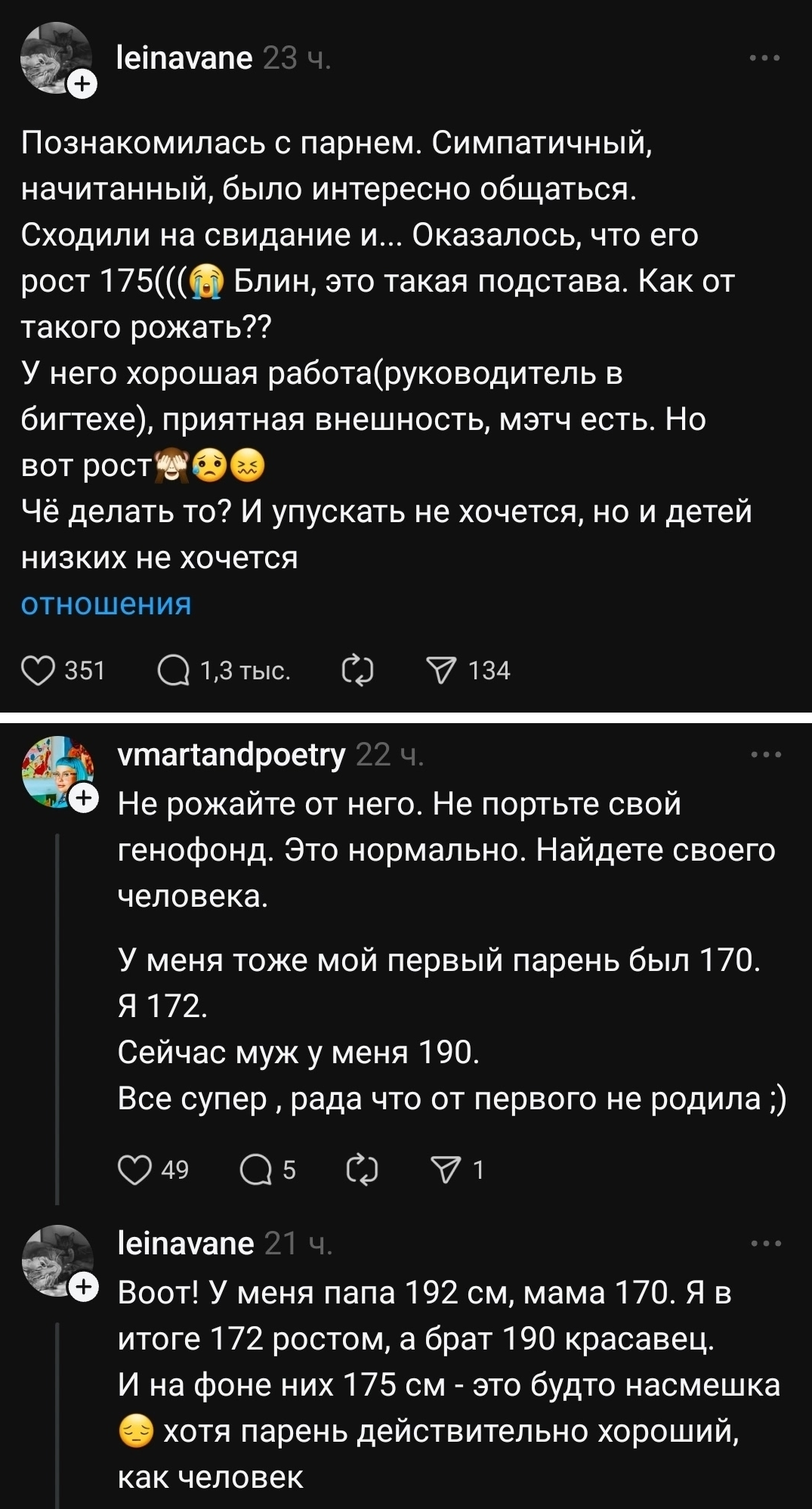Share the main post showing 134 shares
This screenshot has width=812, height=1509.
tap(442, 670)
